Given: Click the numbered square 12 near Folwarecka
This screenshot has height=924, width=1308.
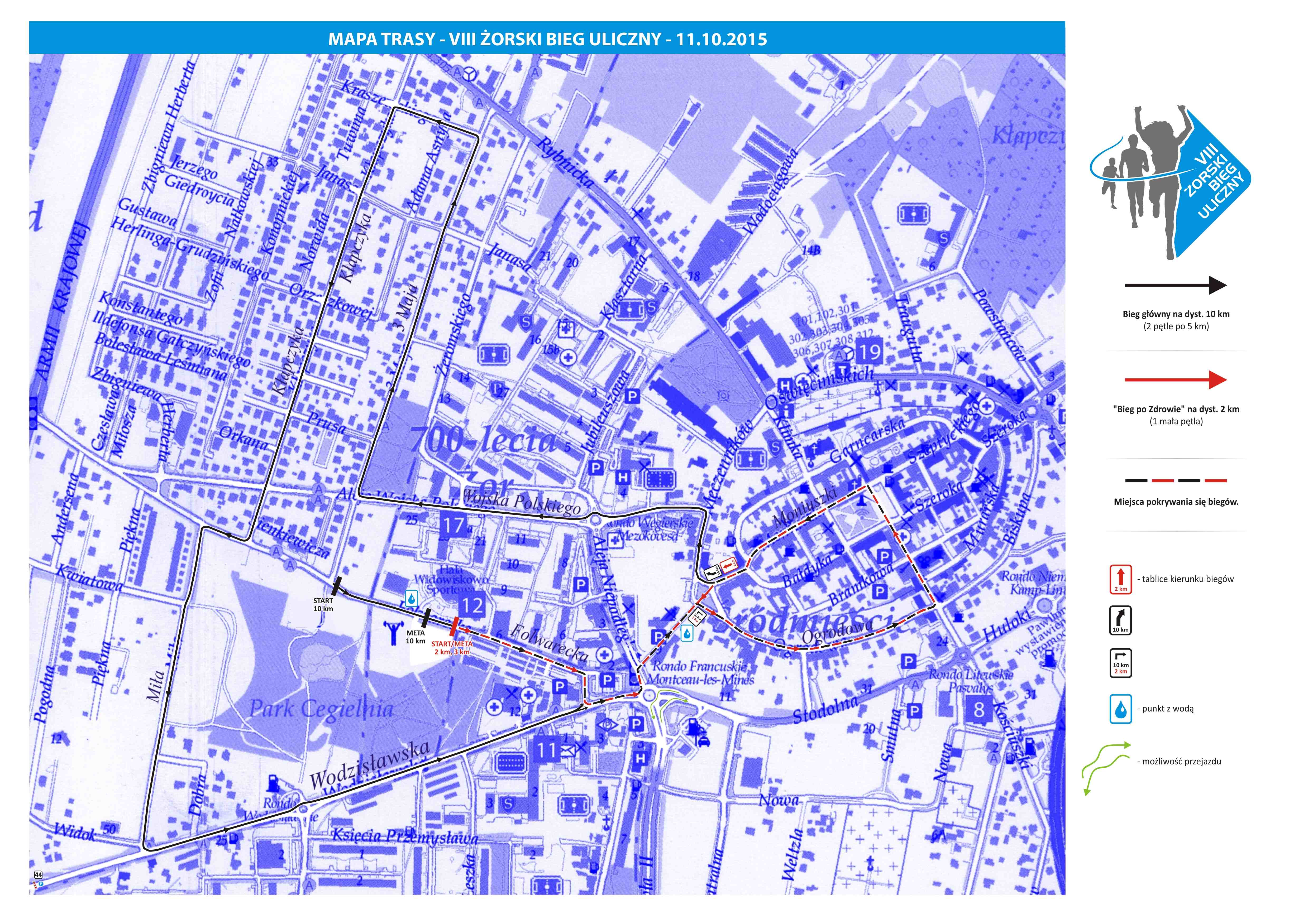Looking at the screenshot, I should click(472, 605).
